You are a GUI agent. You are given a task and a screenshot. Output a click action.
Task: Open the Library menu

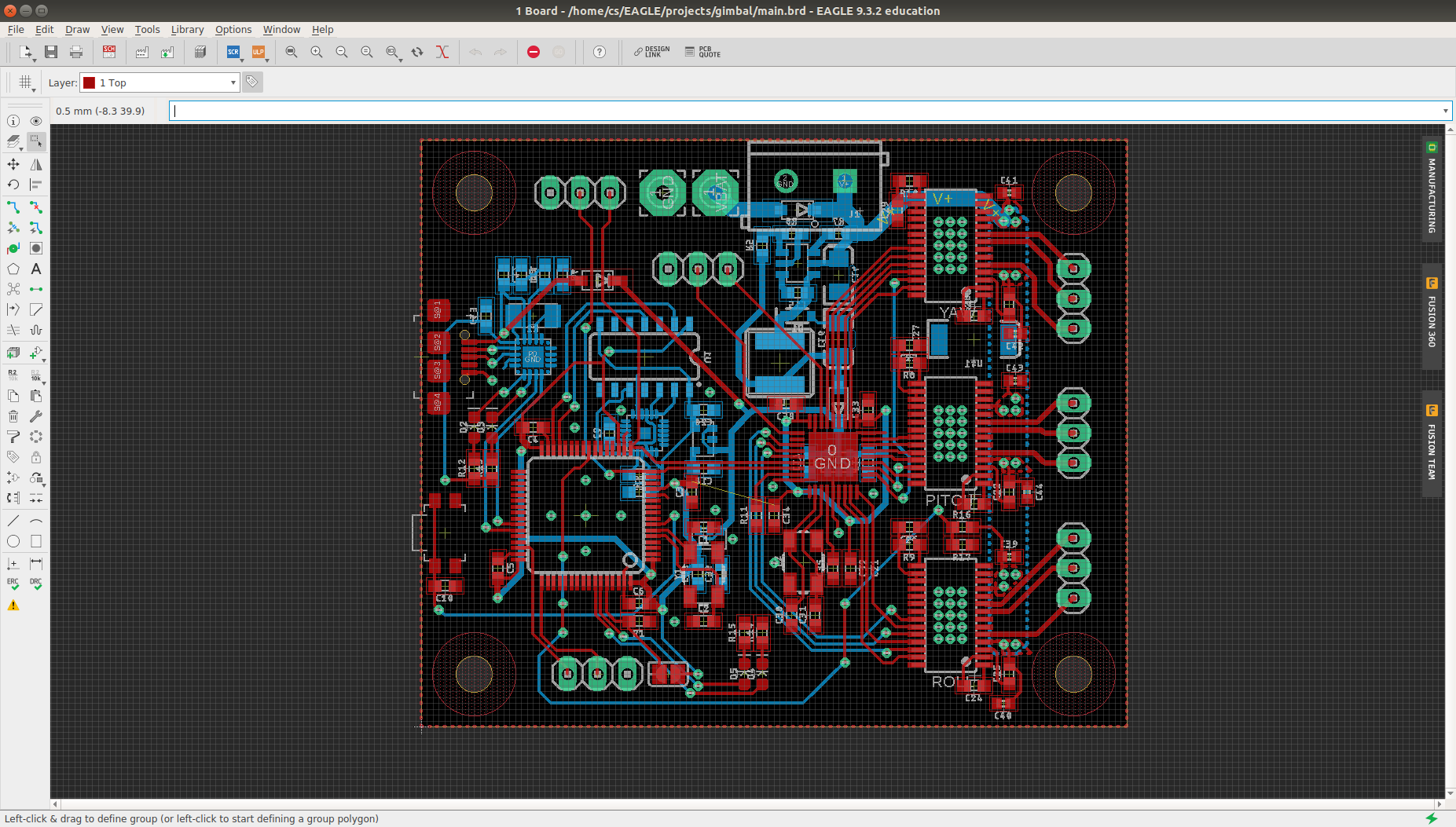(x=187, y=30)
